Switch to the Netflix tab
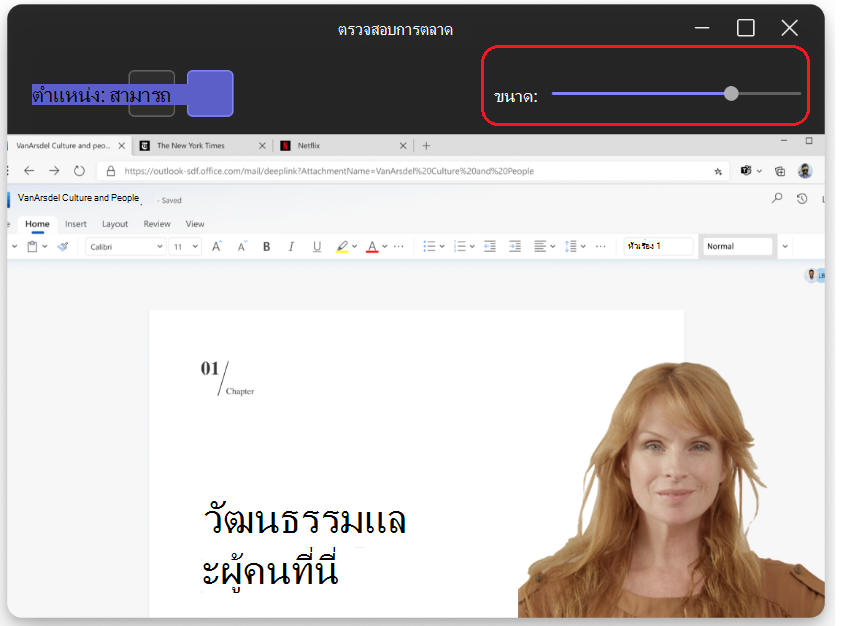 308,146
